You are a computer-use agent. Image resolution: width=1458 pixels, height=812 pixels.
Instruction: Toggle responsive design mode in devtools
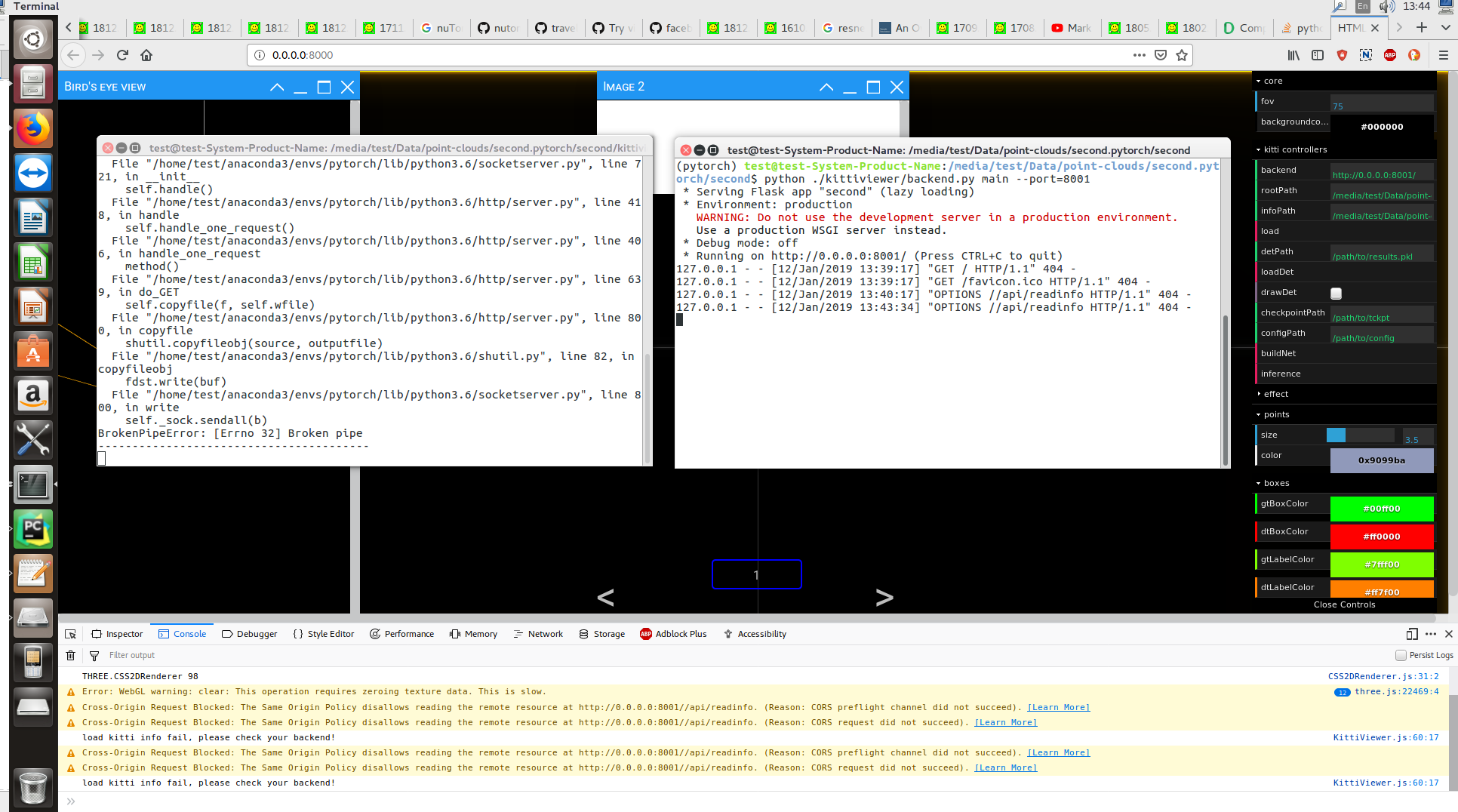point(1412,634)
